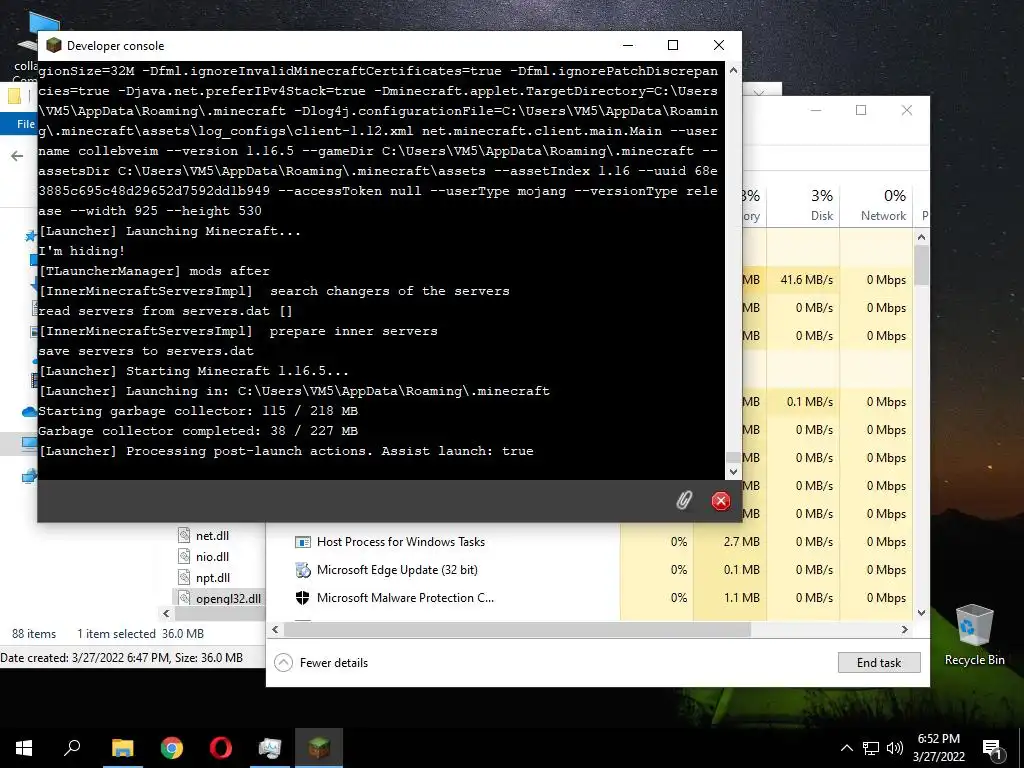Select opengl32.dll file in File Explorer
This screenshot has height=768, width=1024.
click(x=228, y=598)
